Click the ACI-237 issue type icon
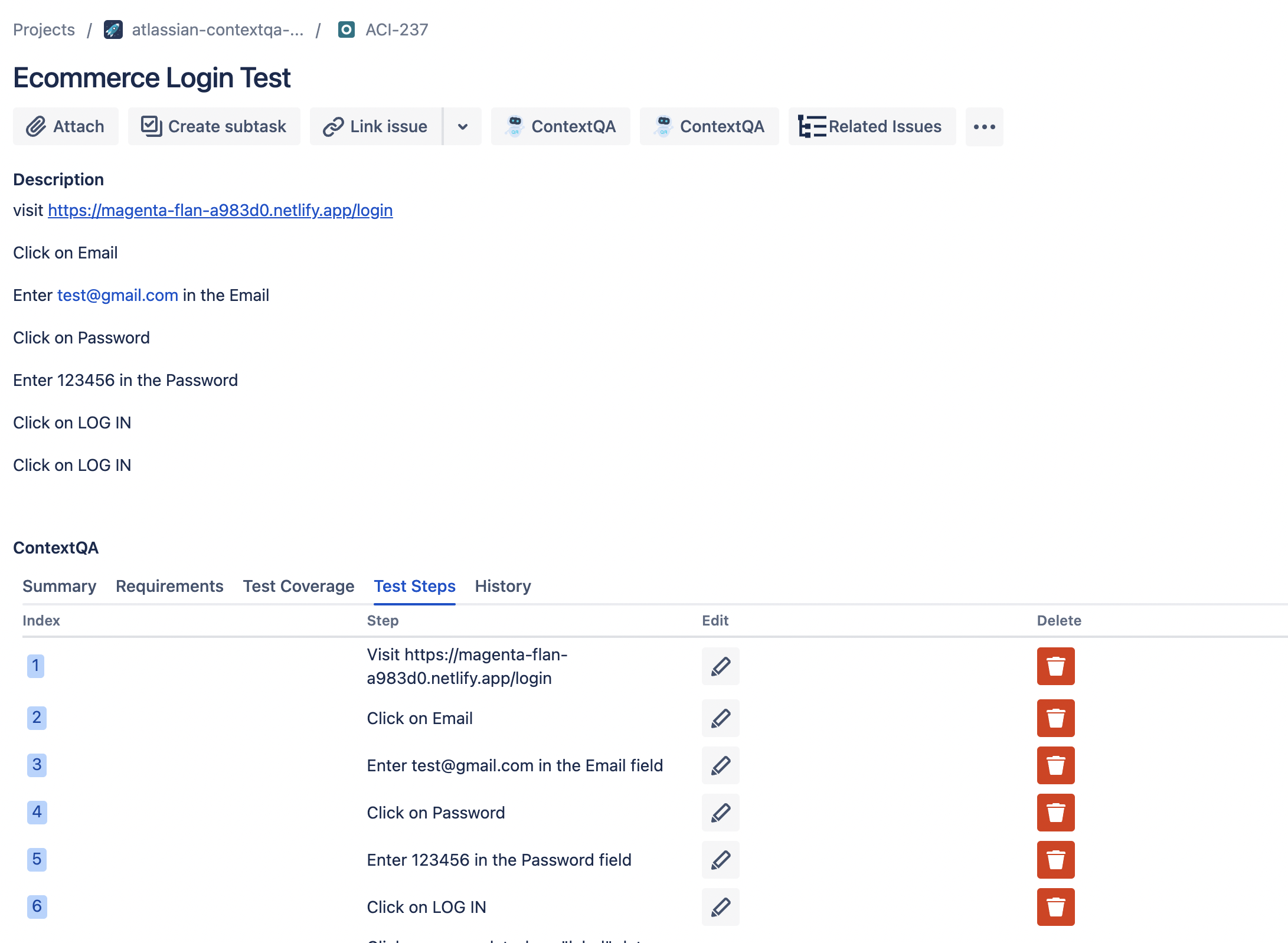Viewport: 1288px width, 943px height. point(346,30)
